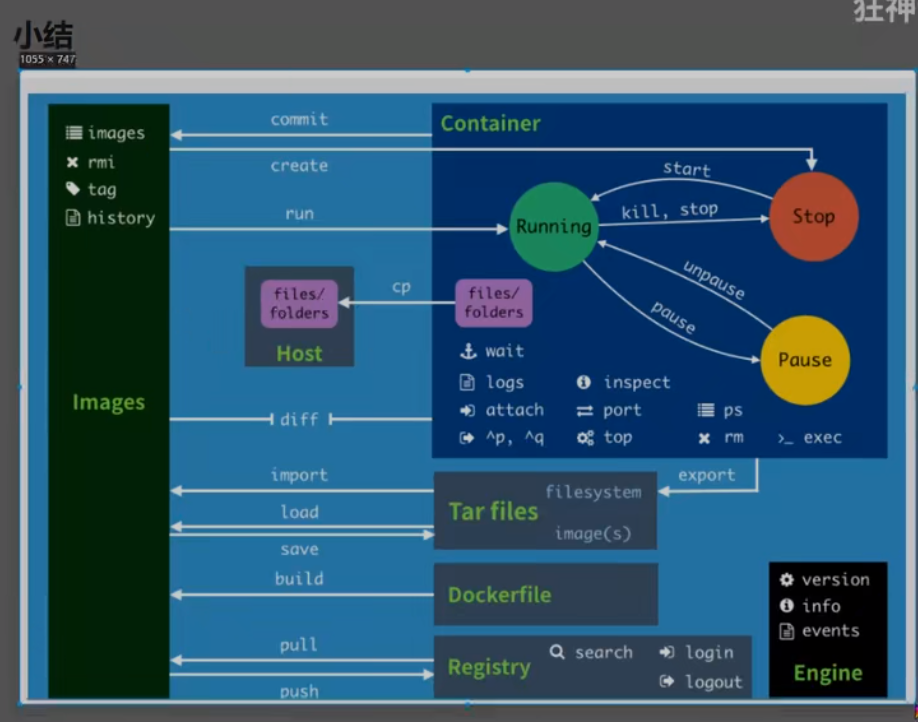The image size is (918, 722).
Task: Click the green 'Host' label
Action: click(299, 354)
